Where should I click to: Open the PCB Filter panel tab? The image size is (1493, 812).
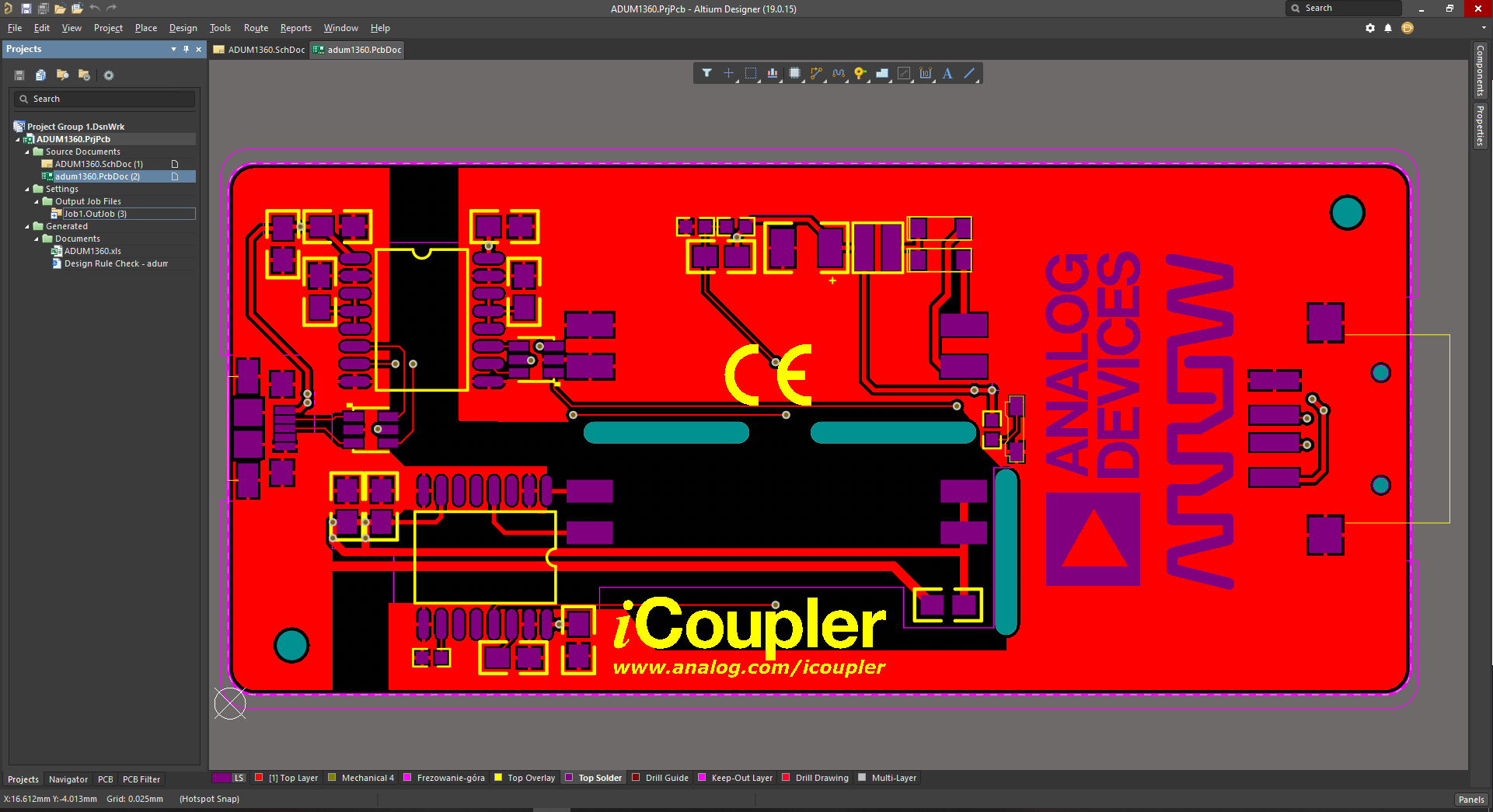point(141,779)
